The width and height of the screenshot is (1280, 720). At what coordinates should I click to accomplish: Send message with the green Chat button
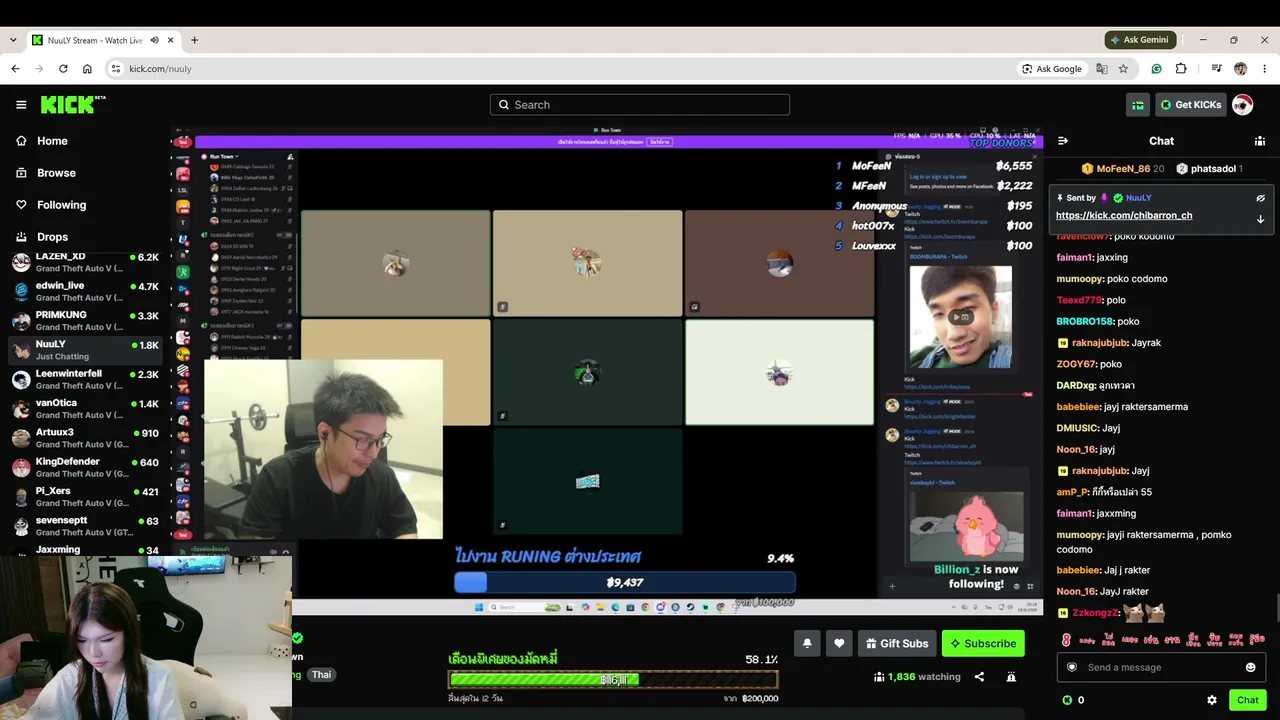(x=1247, y=700)
